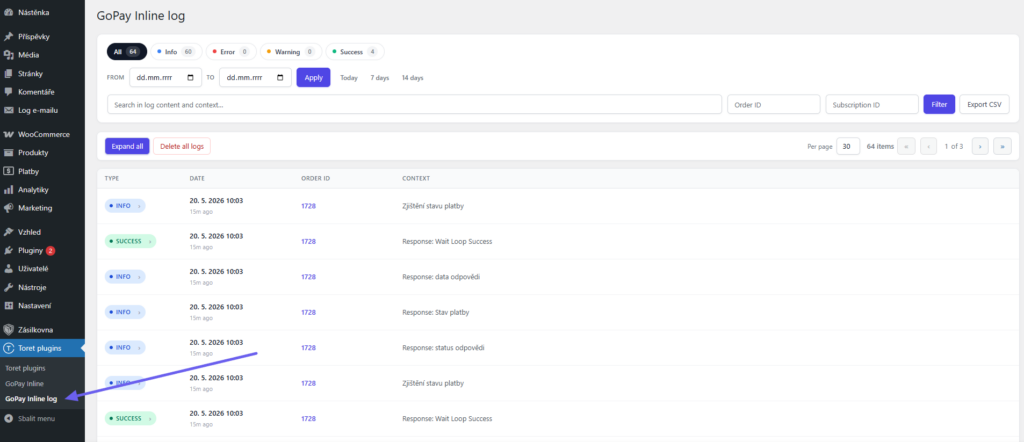Click the Komentáře speech bubble icon

(x=8, y=92)
